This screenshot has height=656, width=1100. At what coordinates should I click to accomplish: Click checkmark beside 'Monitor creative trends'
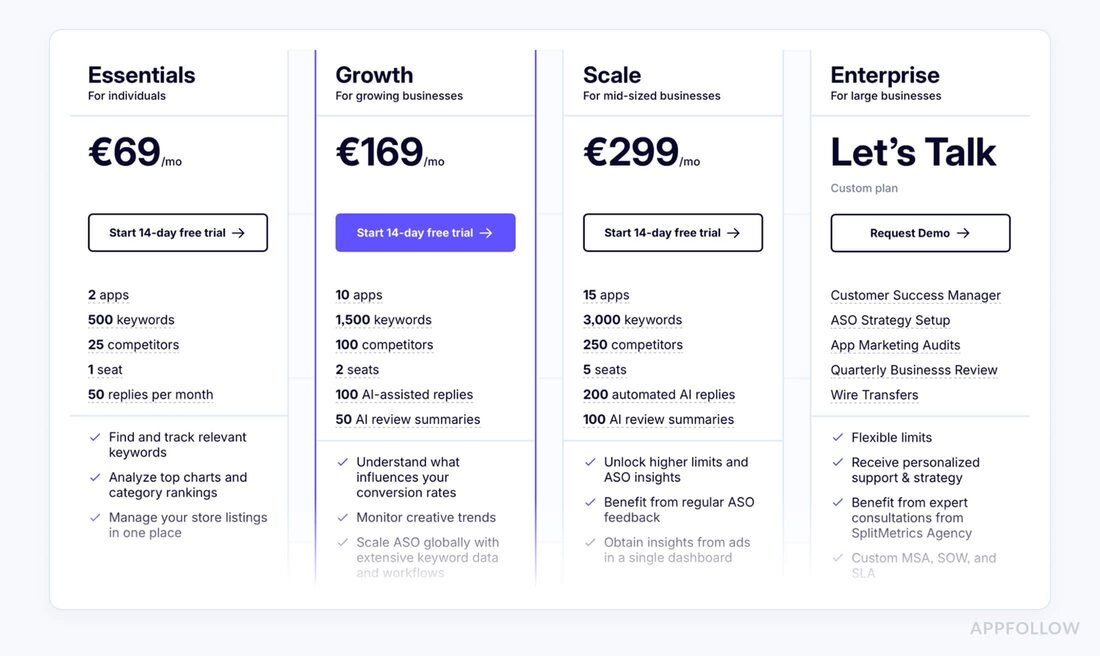point(343,517)
